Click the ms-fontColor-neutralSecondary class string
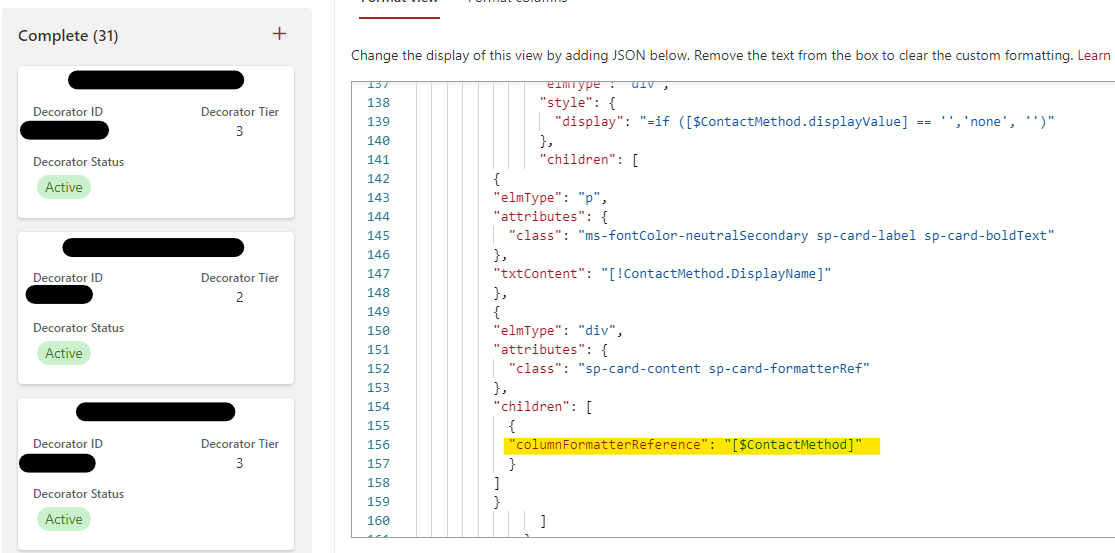This screenshot has height=553, width=1115. point(816,235)
